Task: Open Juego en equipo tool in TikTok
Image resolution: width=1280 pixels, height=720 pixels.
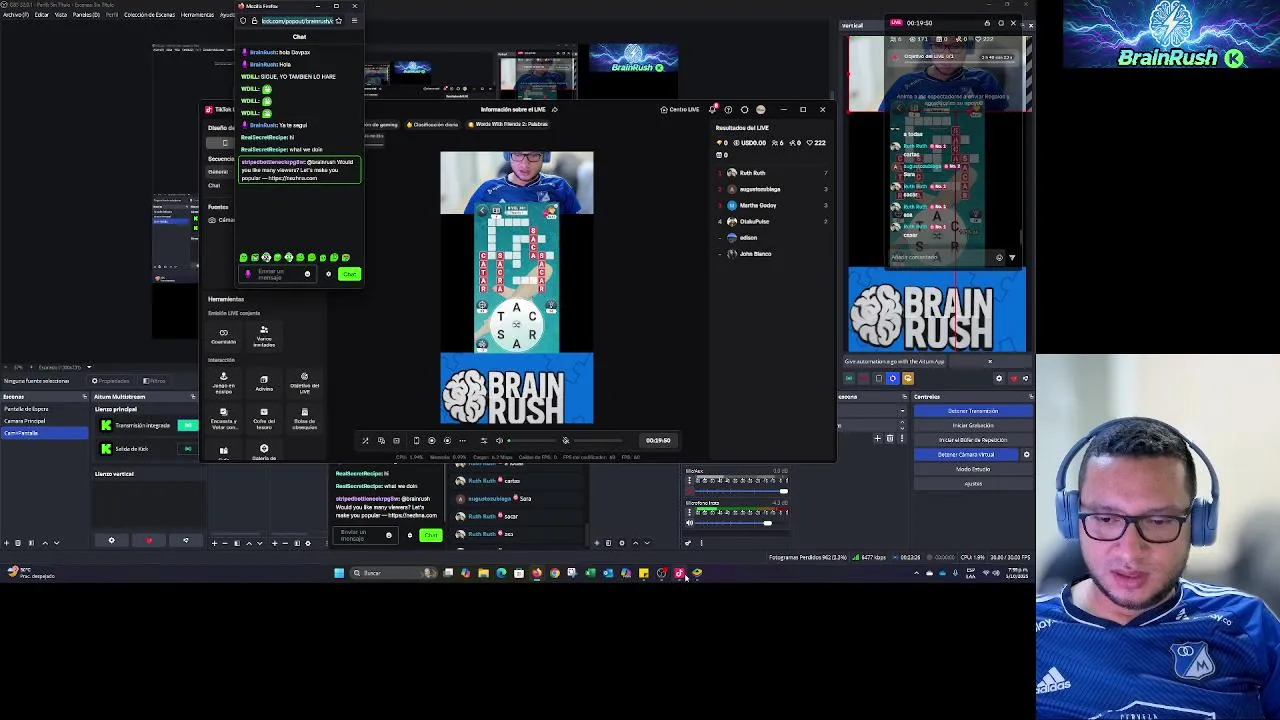Action: (224, 384)
